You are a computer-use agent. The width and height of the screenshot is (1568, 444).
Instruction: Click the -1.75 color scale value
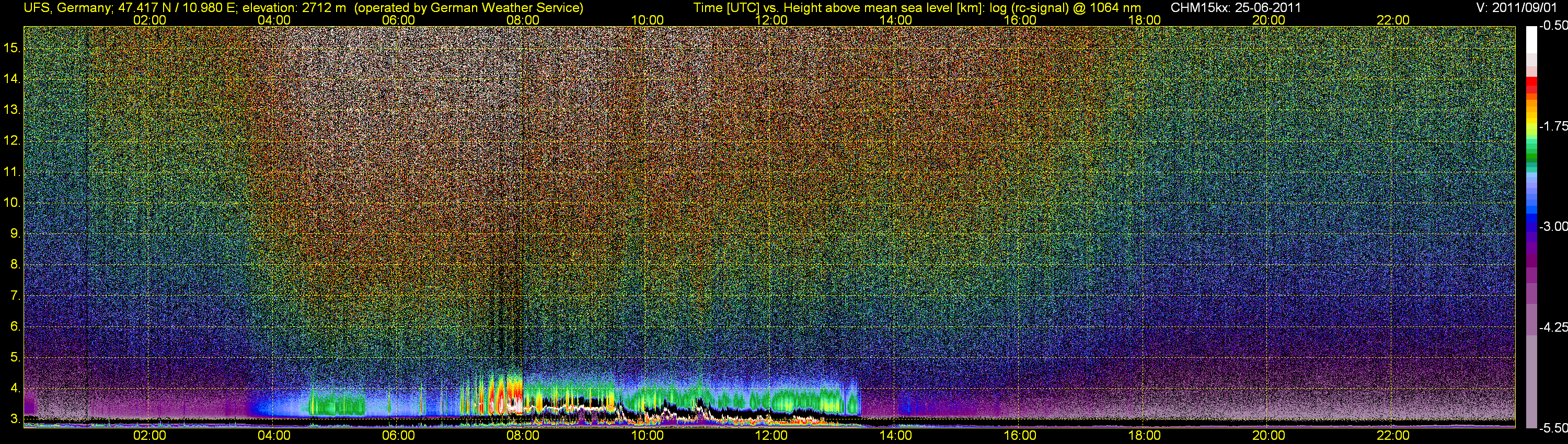point(1553,126)
